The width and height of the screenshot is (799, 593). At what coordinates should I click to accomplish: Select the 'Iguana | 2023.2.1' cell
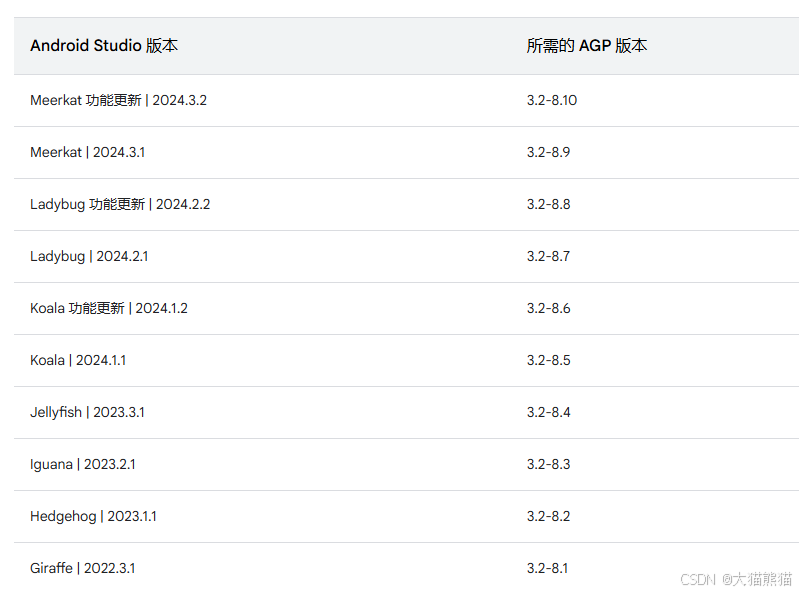(x=83, y=465)
